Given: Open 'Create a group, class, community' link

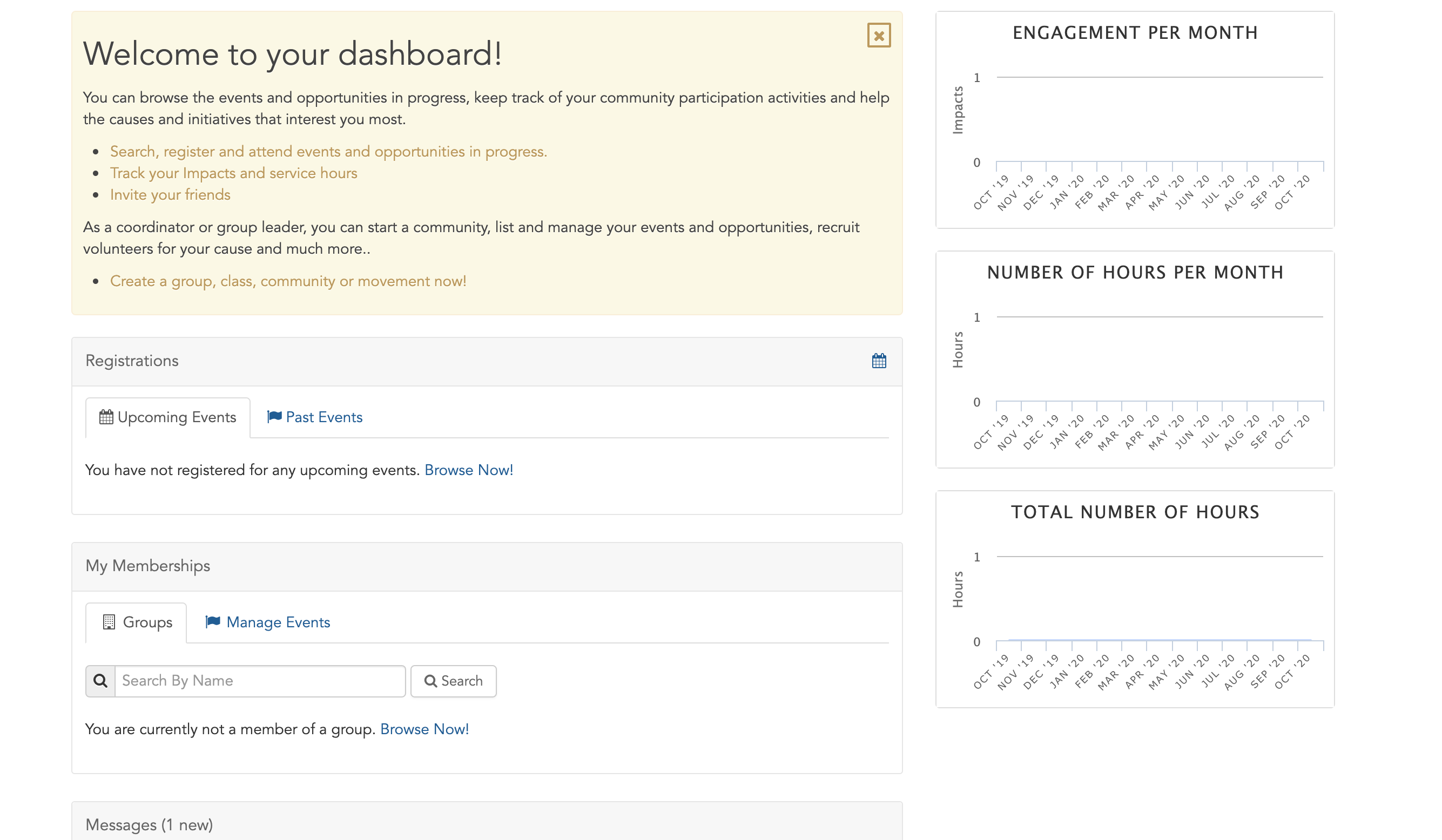Looking at the screenshot, I should [x=288, y=281].
